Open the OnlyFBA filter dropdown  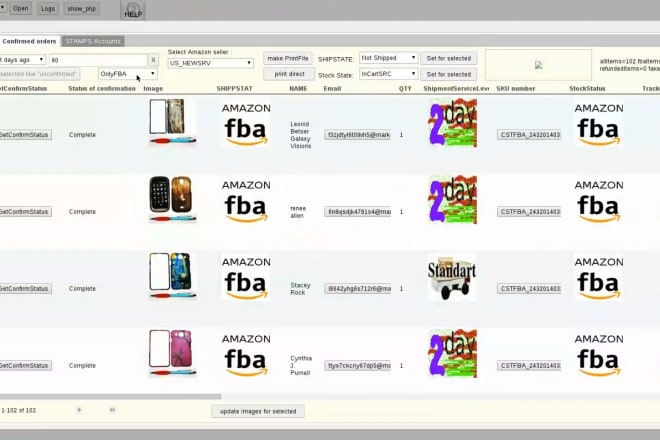[x=128, y=74]
